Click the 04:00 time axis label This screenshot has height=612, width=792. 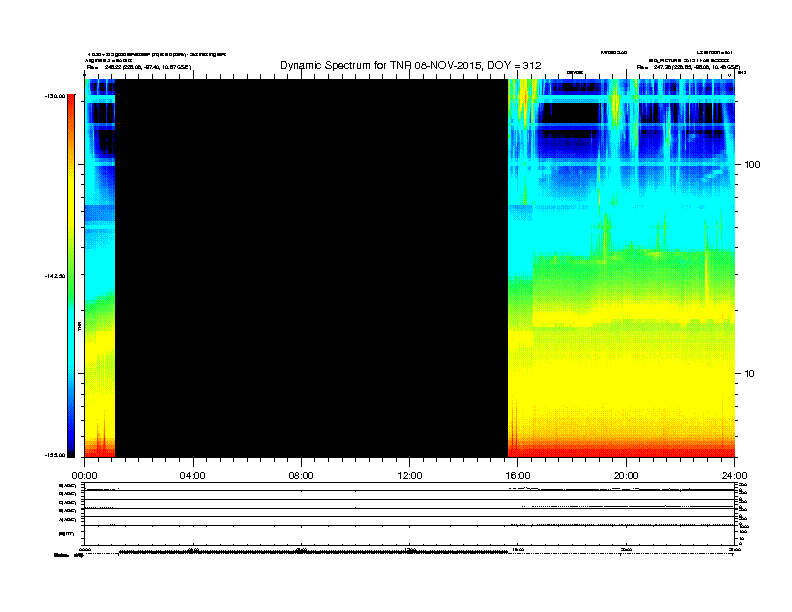tap(192, 476)
